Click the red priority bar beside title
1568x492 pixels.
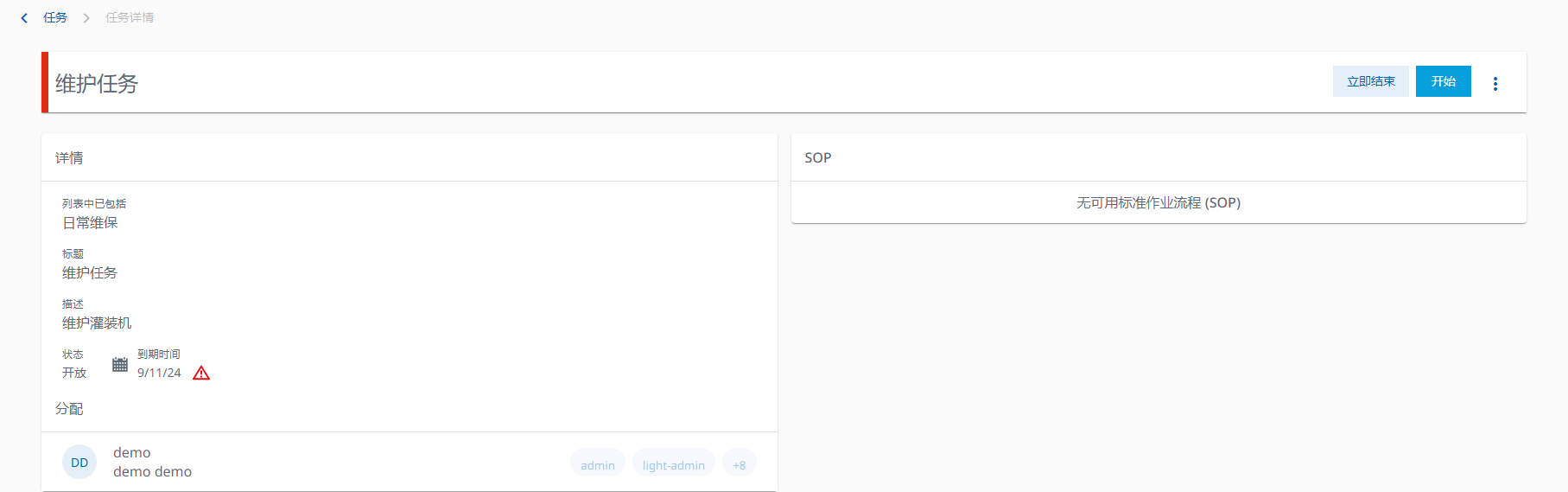tap(45, 82)
